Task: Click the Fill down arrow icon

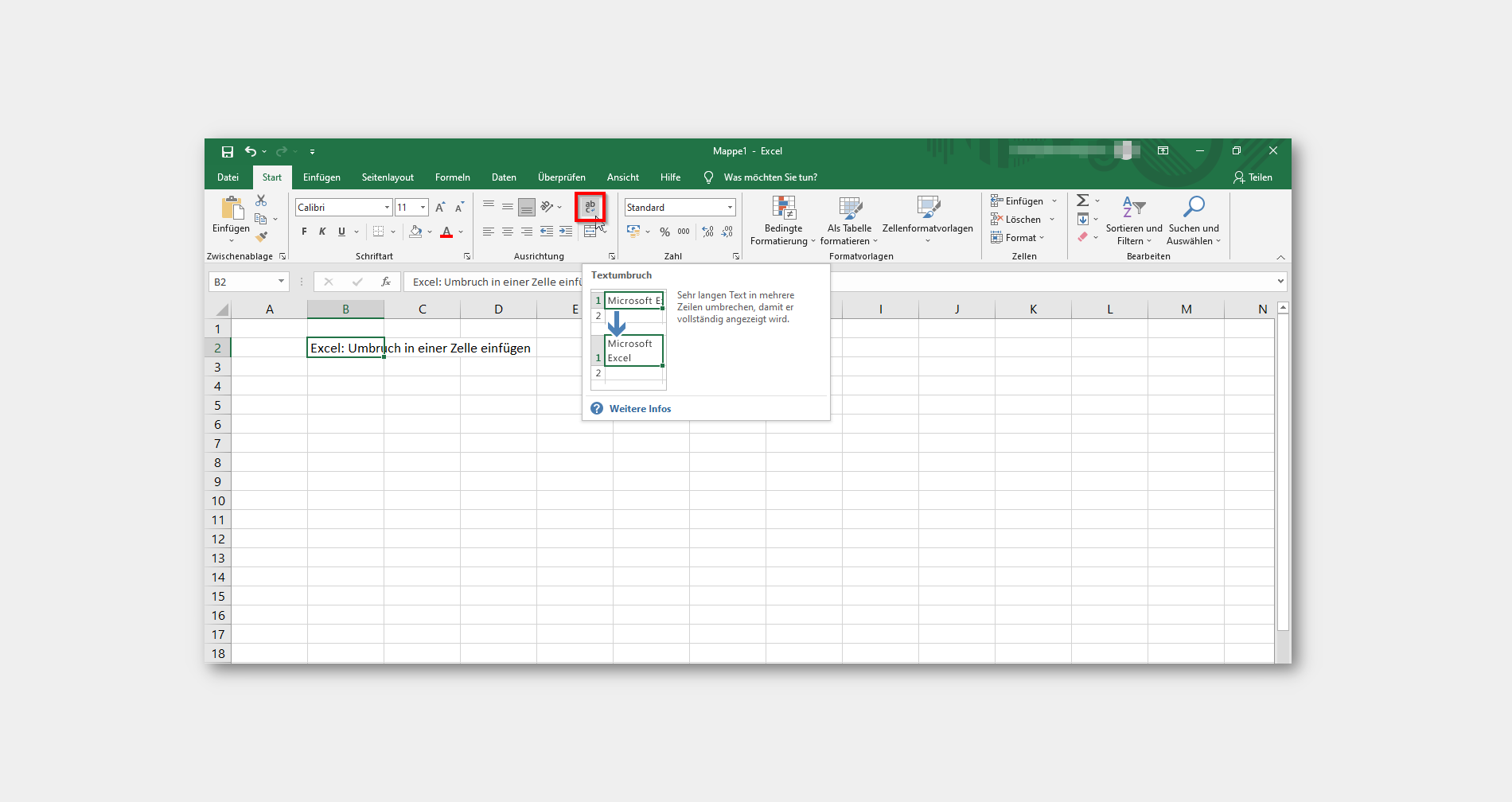Action: [x=1083, y=220]
